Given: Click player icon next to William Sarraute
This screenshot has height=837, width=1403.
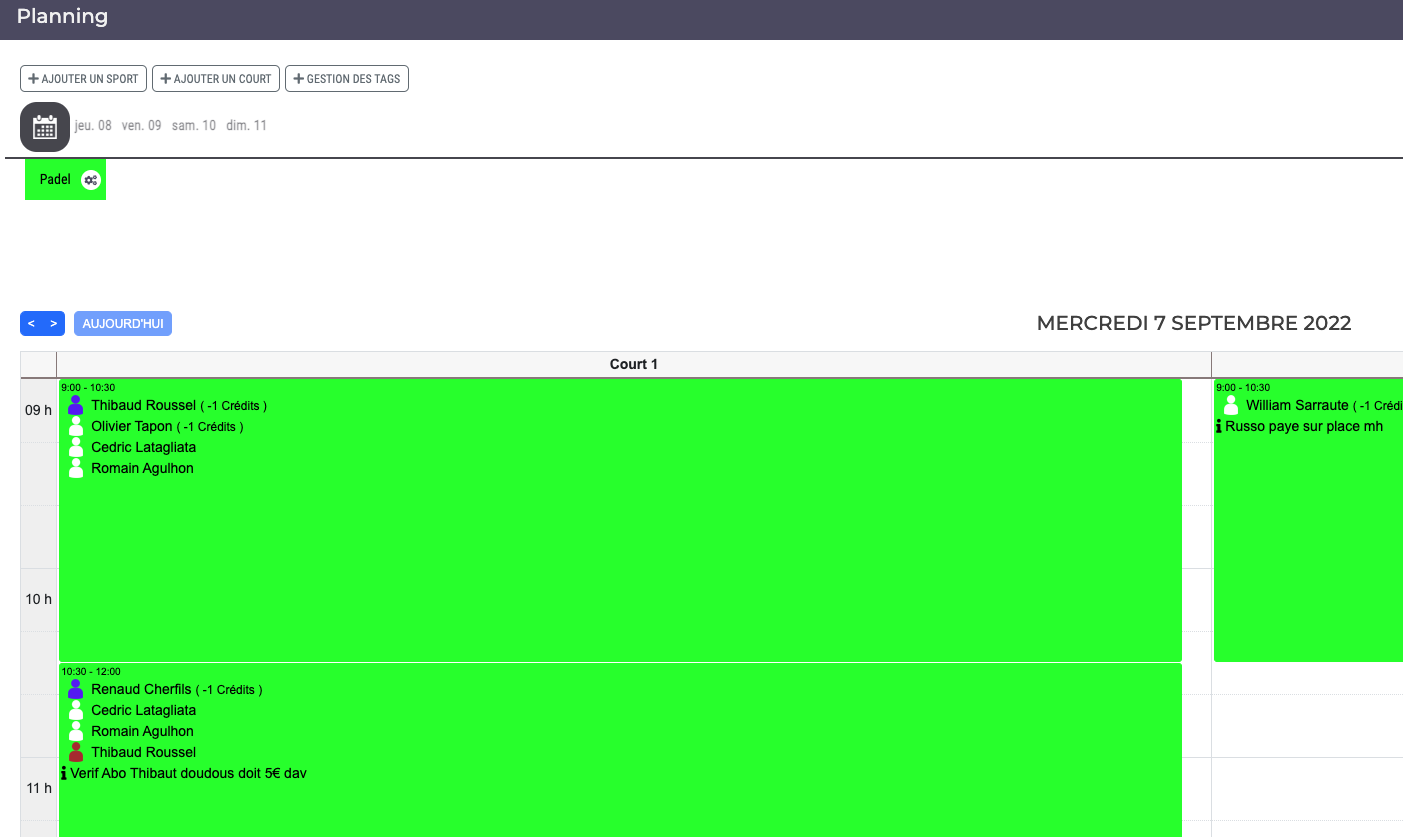Looking at the screenshot, I should [1231, 405].
